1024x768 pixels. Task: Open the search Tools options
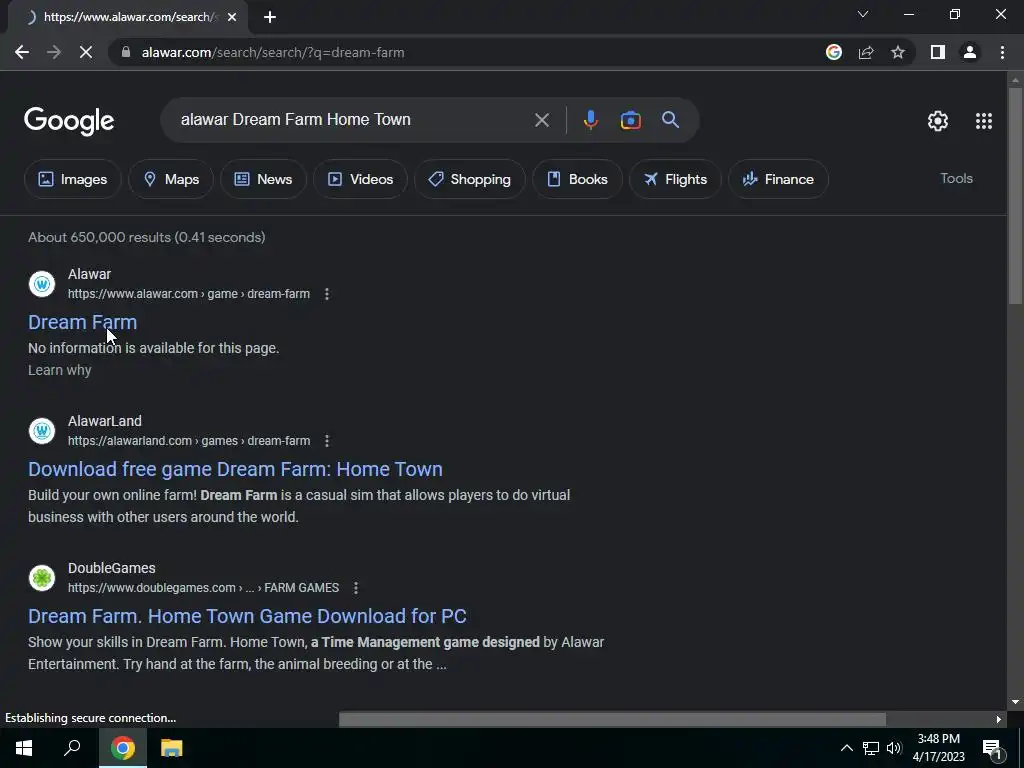point(956,178)
